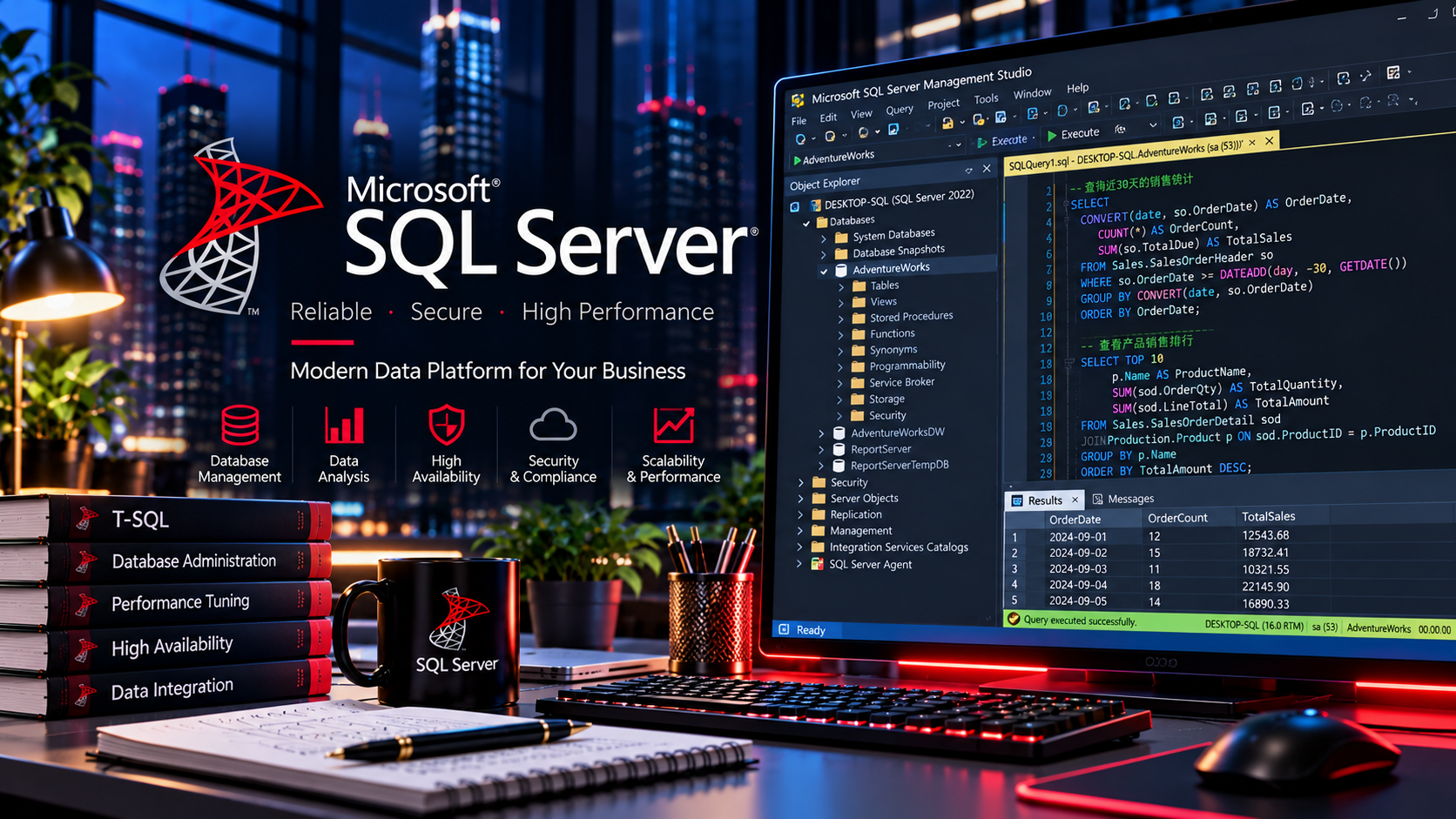
Task: Click the Results grid icon
Action: click(1017, 500)
